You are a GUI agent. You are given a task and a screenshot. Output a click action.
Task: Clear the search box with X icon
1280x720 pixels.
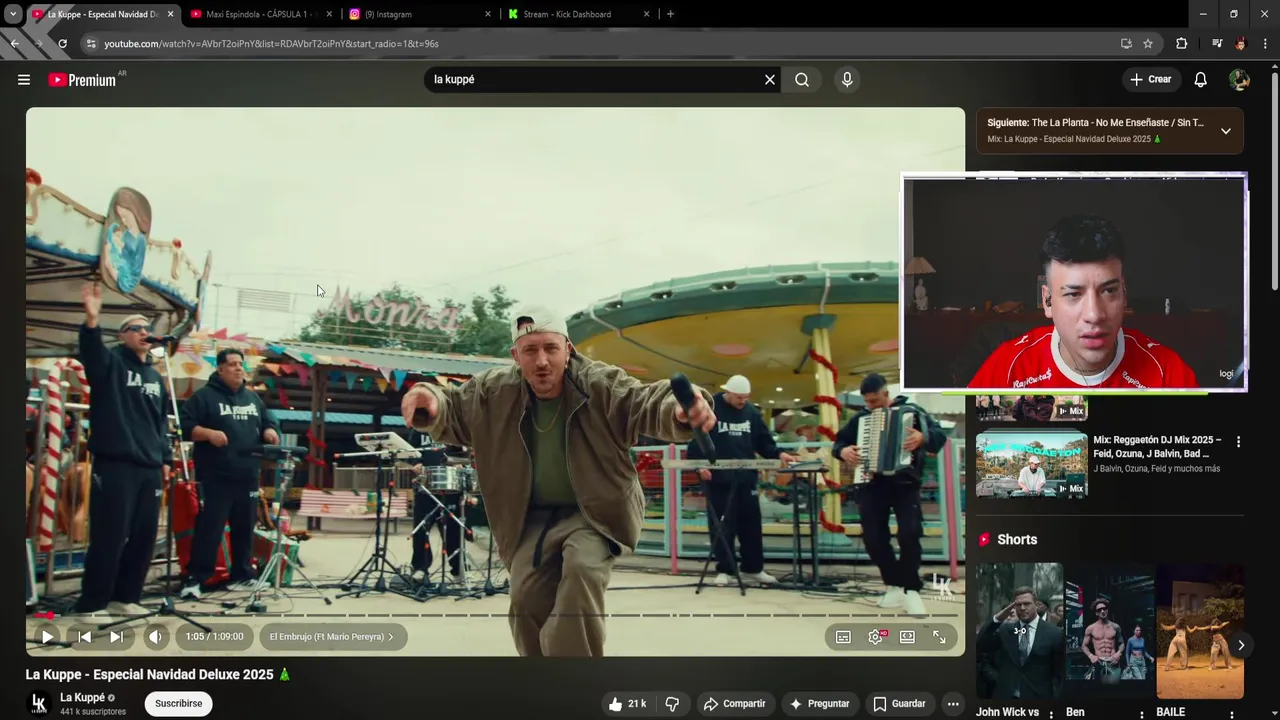(770, 80)
